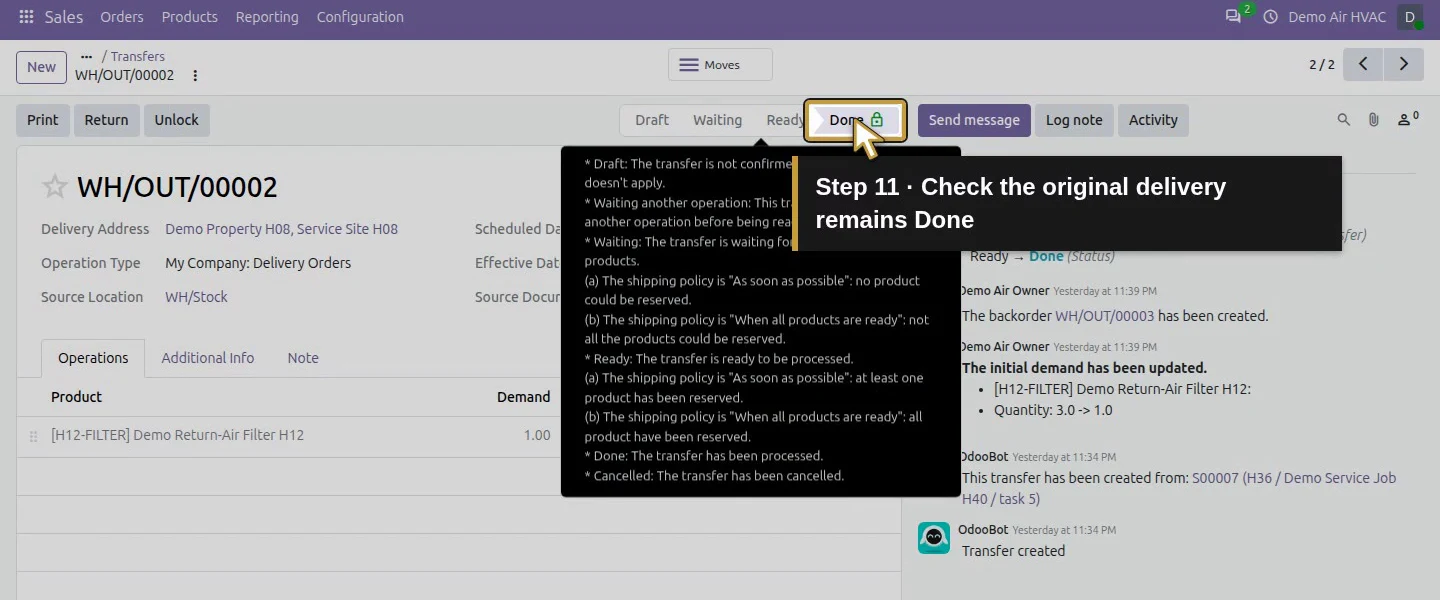Open the attachments paperclip
Viewport: 1440px width, 600px height.
1374,120
